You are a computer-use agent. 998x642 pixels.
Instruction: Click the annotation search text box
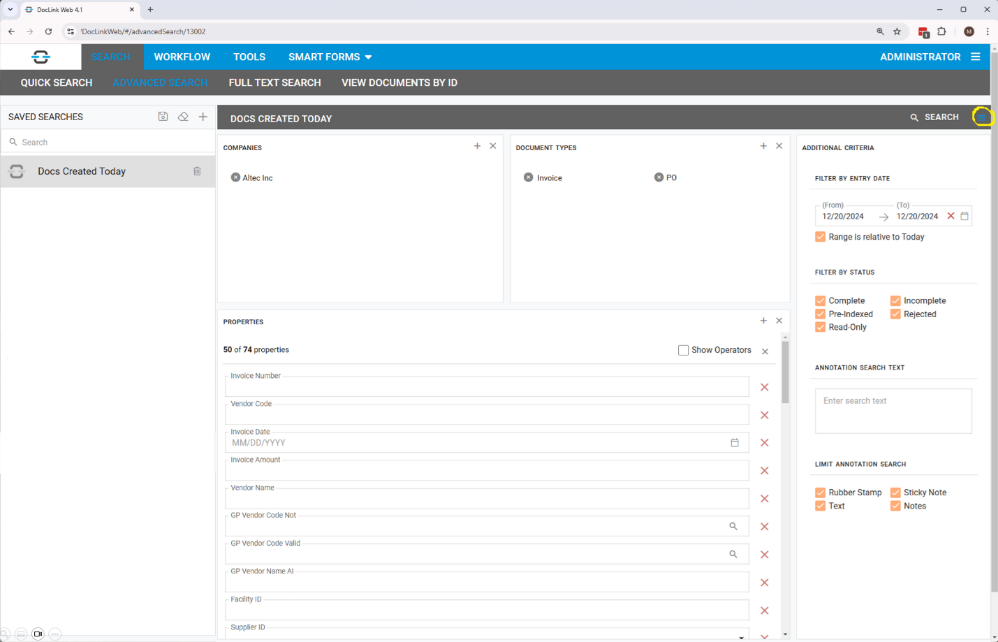pos(893,411)
